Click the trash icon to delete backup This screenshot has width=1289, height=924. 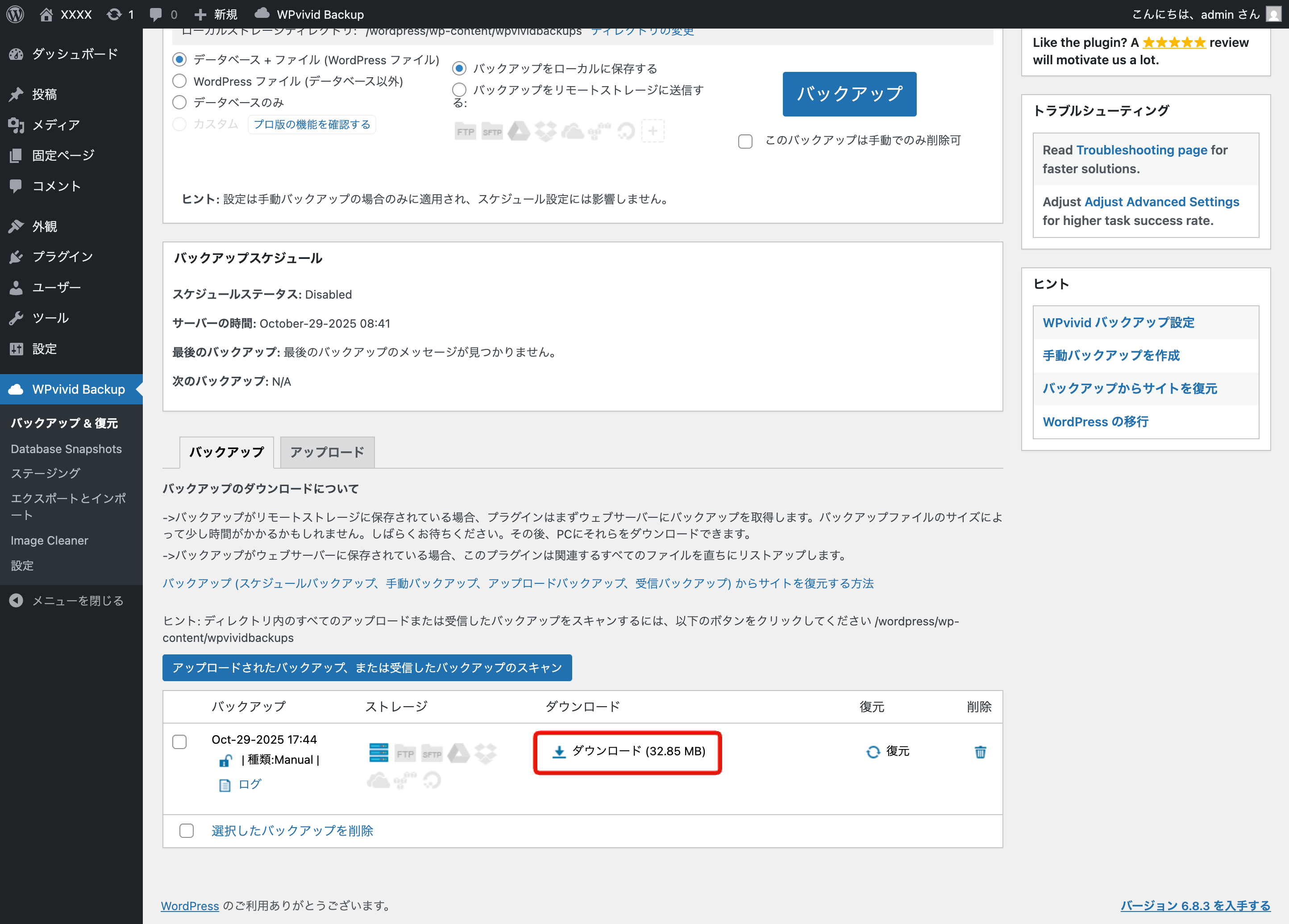[980, 752]
